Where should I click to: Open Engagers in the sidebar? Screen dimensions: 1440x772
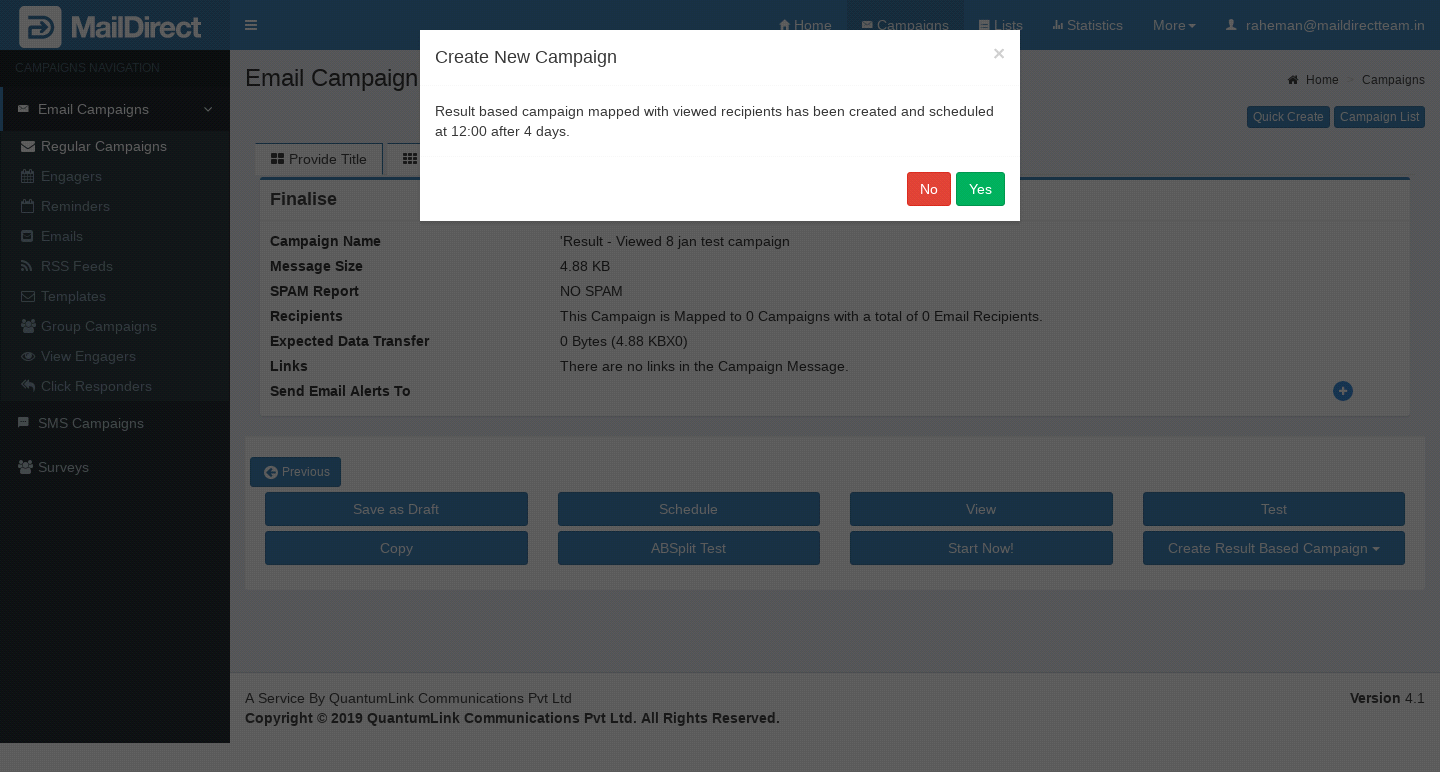[71, 176]
